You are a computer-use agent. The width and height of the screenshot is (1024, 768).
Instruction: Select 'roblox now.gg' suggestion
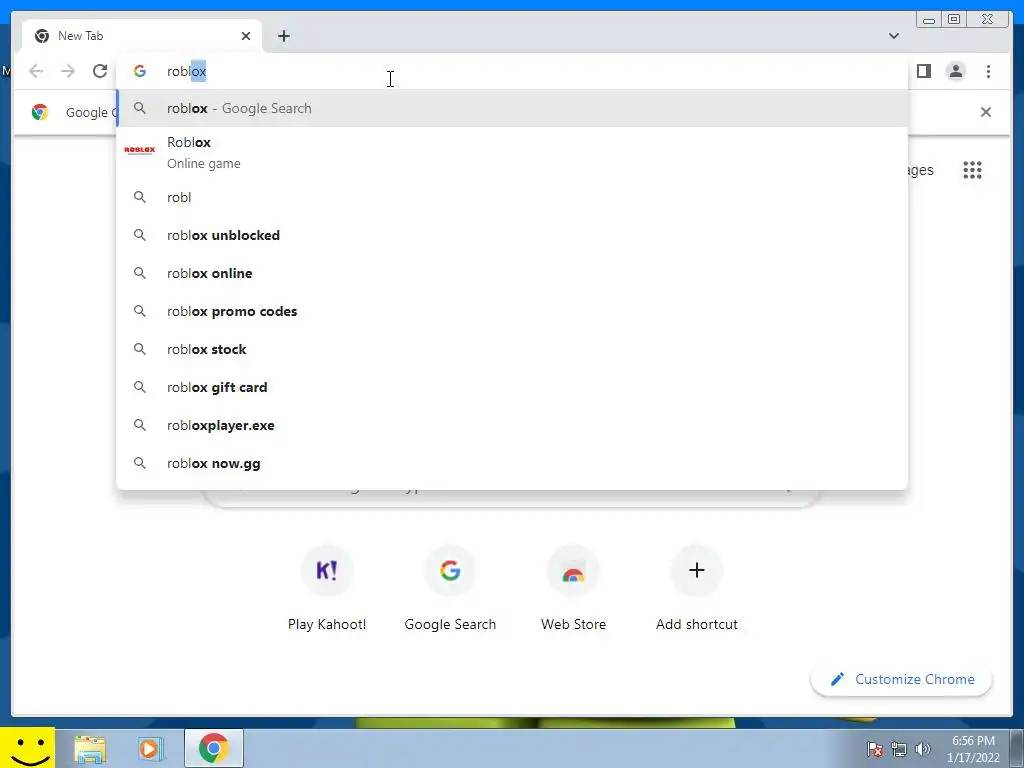pyautogui.click(x=512, y=463)
